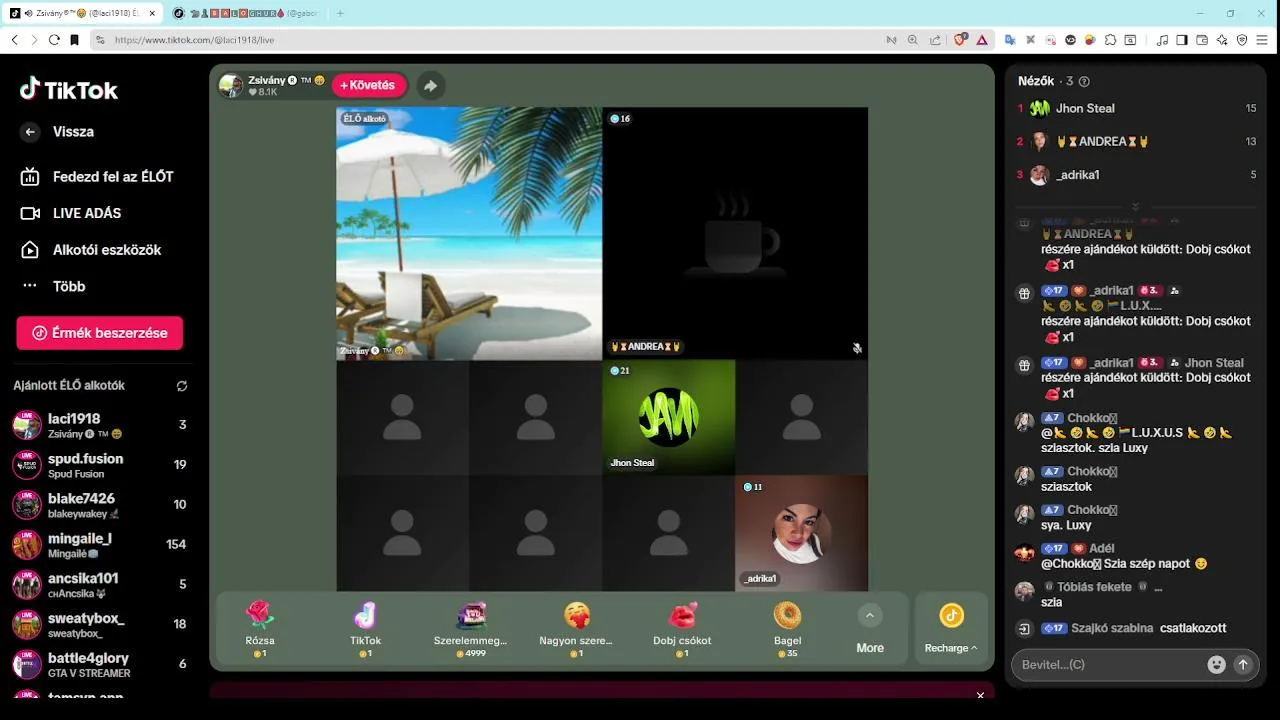The height and width of the screenshot is (720, 1280).
Task: Select the _adrika1 guest tile
Action: pos(801,533)
